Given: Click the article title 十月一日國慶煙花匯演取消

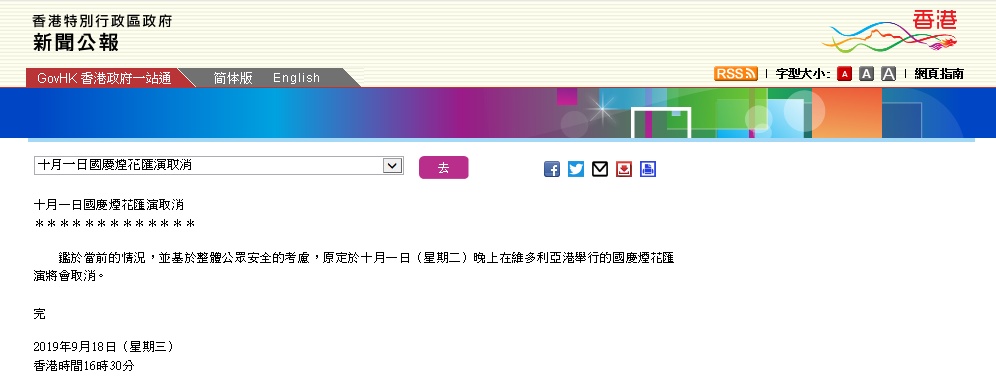Looking at the screenshot, I should (x=109, y=205).
